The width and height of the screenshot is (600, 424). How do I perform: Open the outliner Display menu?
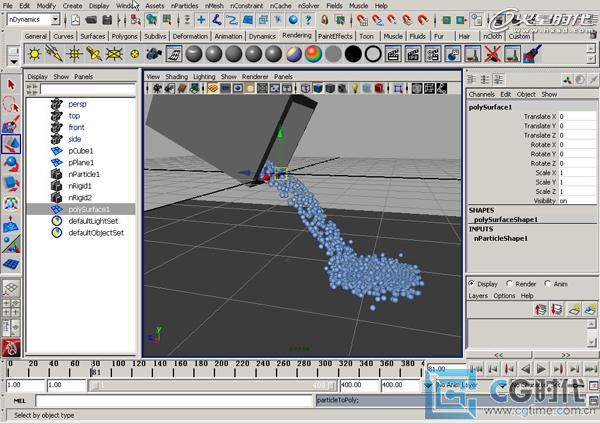[x=37, y=77]
